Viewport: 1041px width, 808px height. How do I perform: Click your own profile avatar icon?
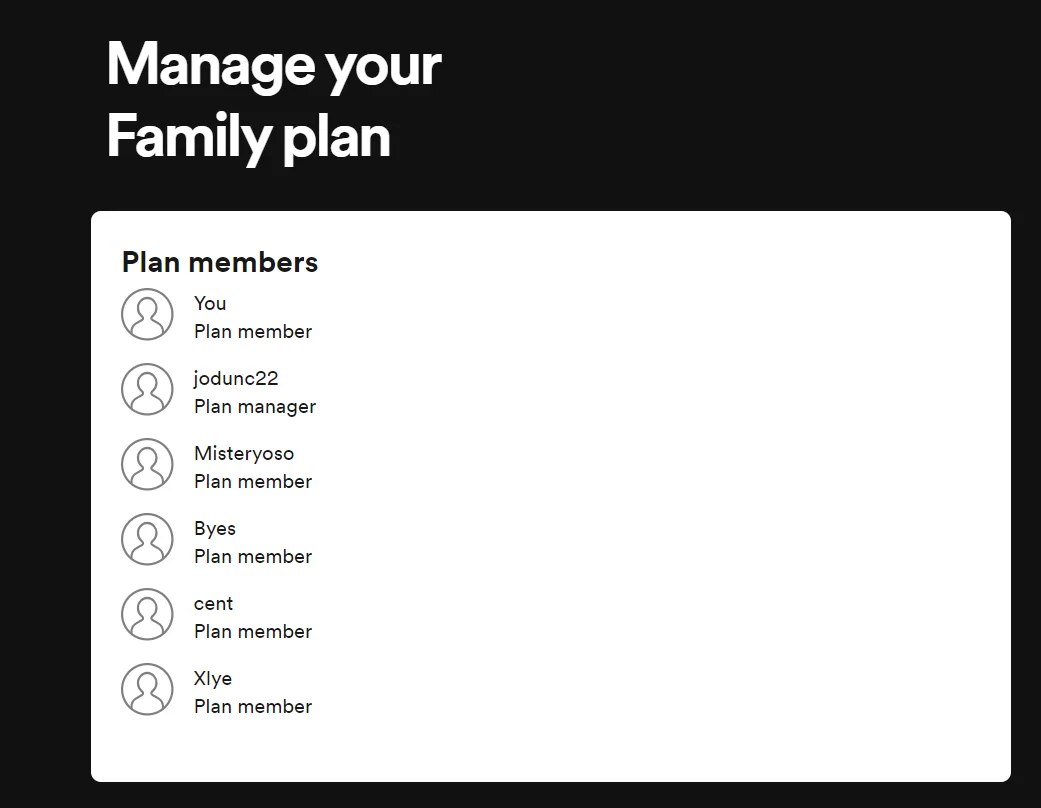(147, 314)
